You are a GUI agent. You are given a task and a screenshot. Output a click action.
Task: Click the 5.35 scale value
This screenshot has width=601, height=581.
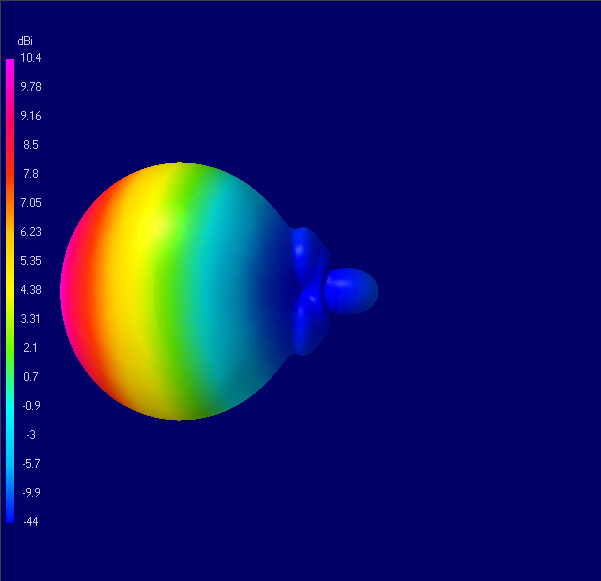pyautogui.click(x=31, y=261)
